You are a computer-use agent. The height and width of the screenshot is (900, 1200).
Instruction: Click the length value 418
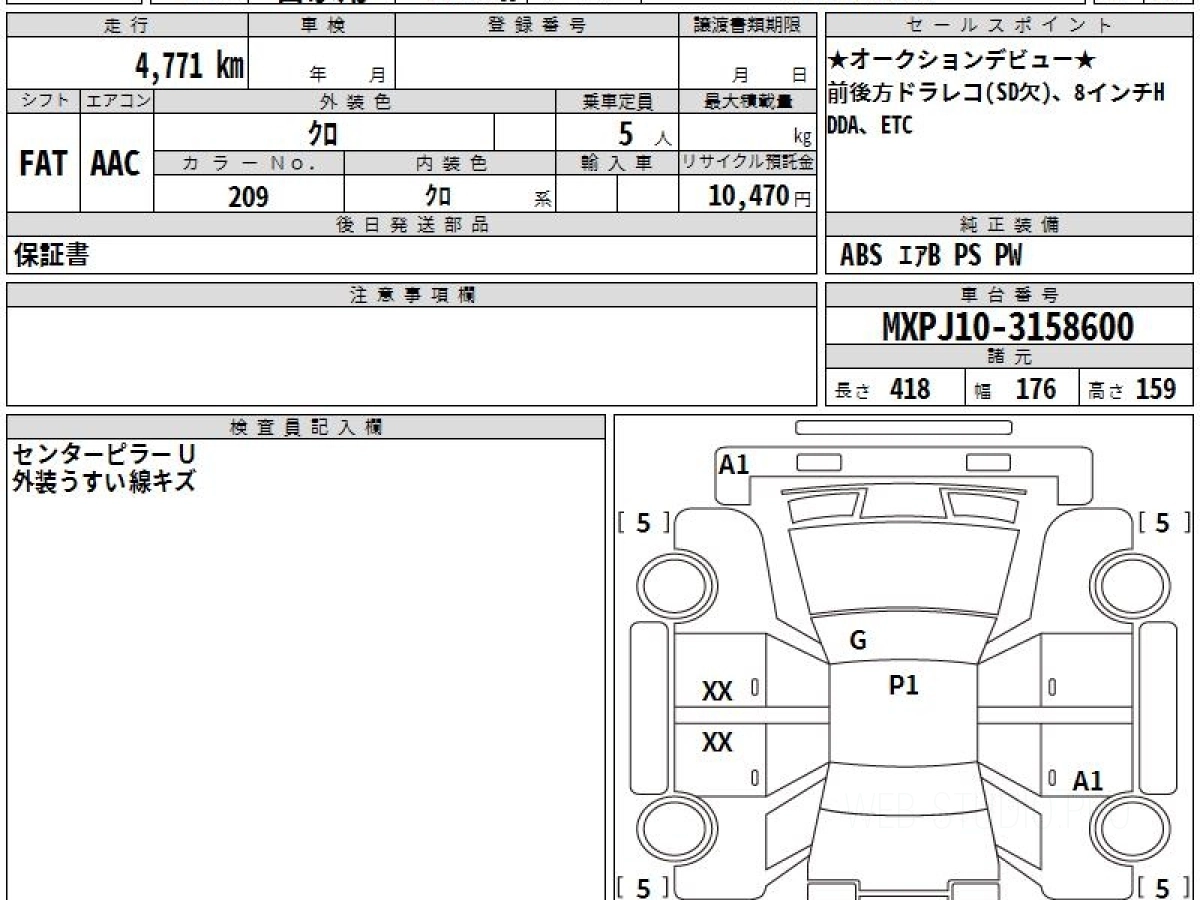pos(910,389)
